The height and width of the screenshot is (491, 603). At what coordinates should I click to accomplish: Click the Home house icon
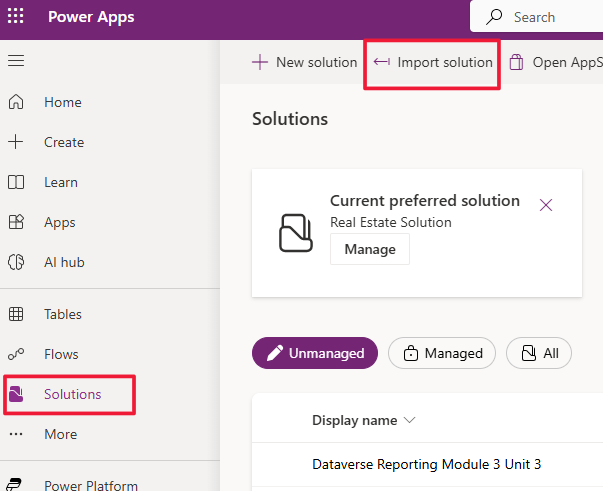coord(16,102)
